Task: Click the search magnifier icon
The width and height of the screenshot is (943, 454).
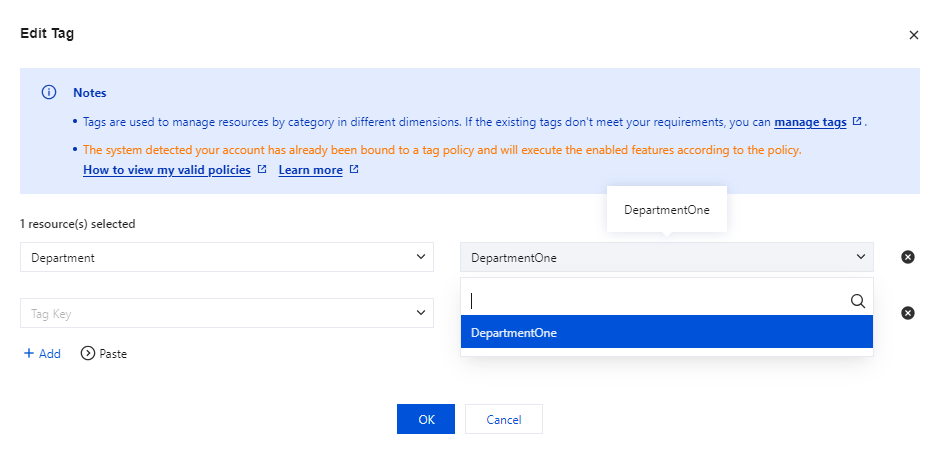Action: coord(857,300)
